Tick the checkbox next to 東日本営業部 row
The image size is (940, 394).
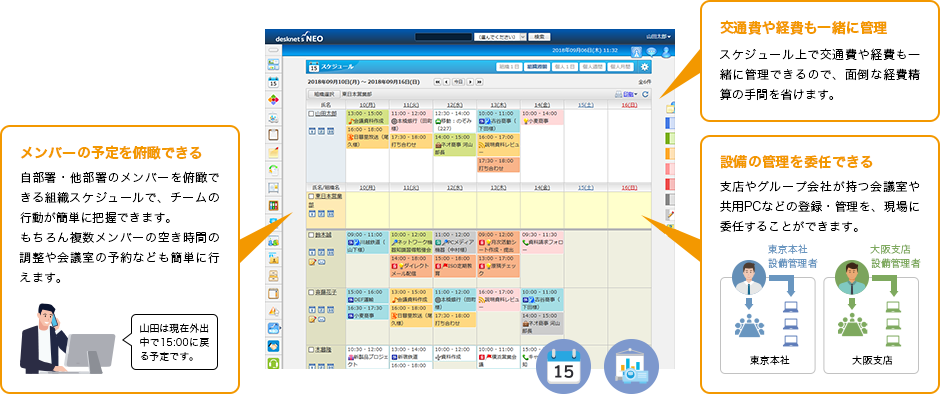[x=311, y=196]
